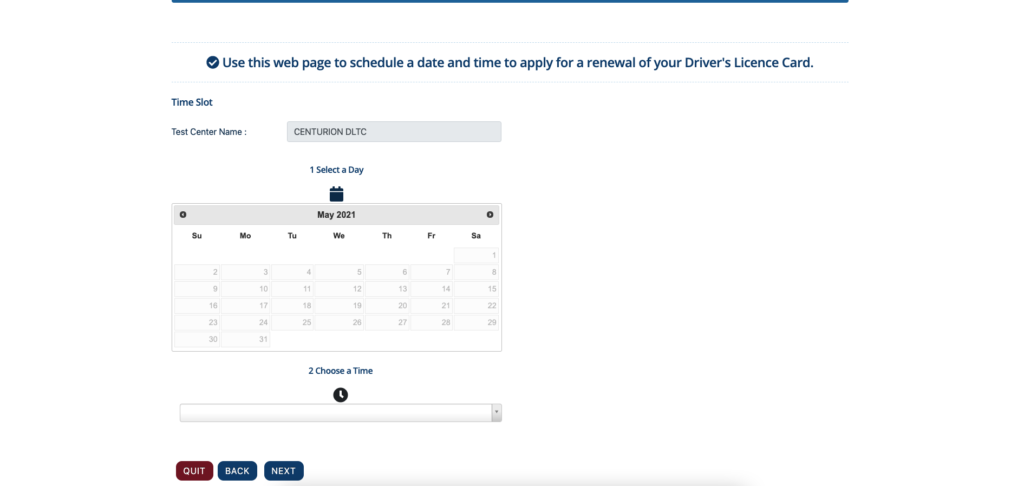Select May 15 on the calendar

pos(476,289)
